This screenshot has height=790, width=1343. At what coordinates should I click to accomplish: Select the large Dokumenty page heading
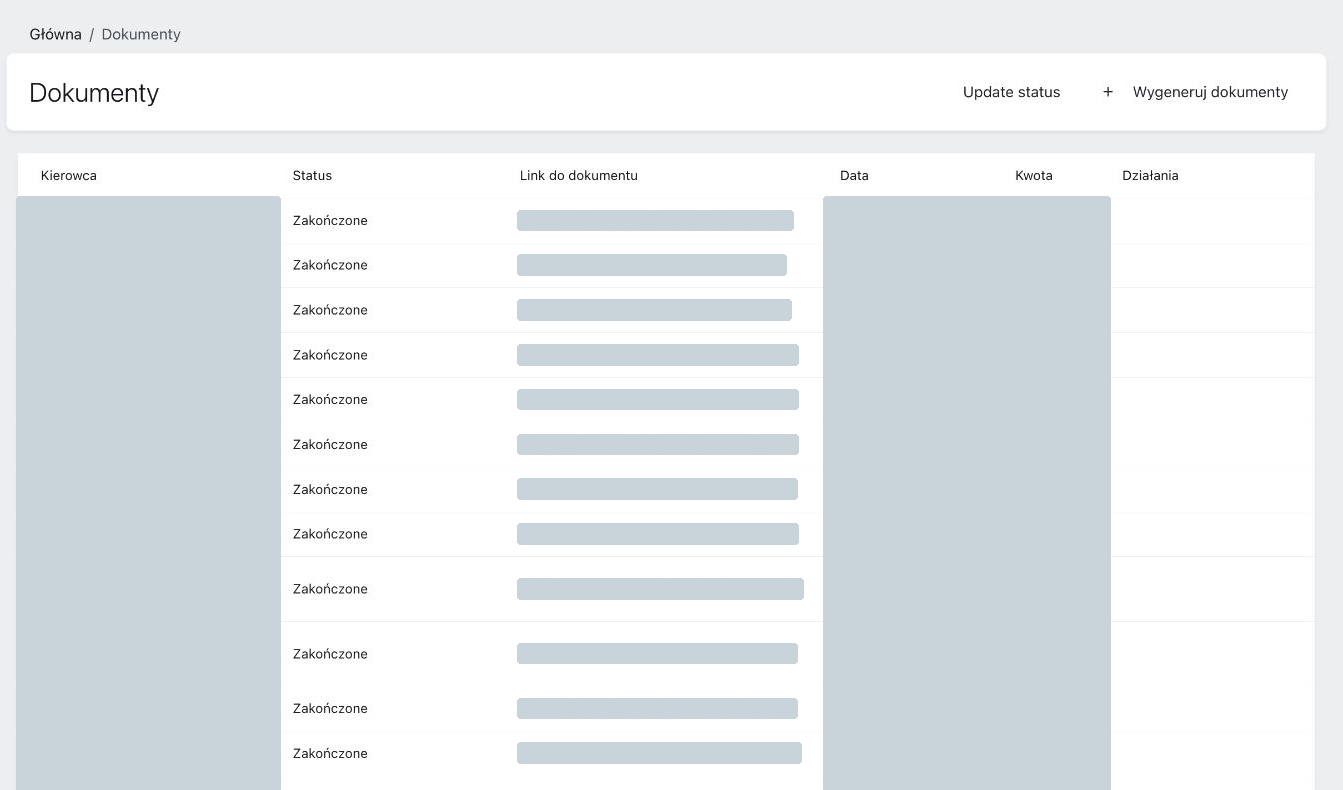coord(94,93)
